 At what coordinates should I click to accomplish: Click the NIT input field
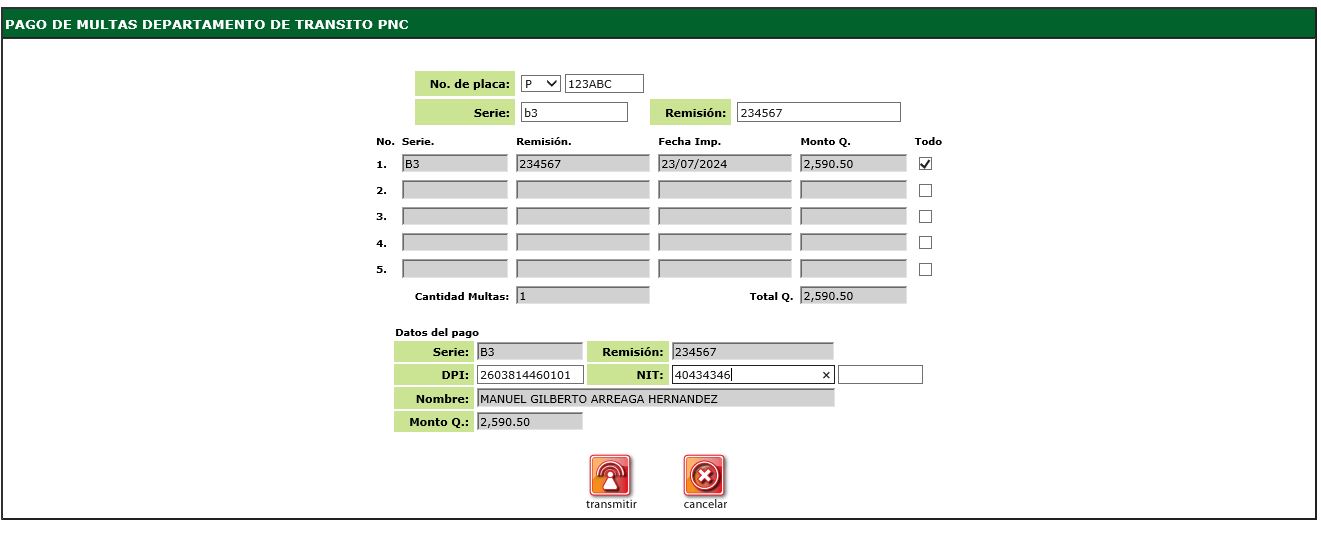(x=745, y=375)
